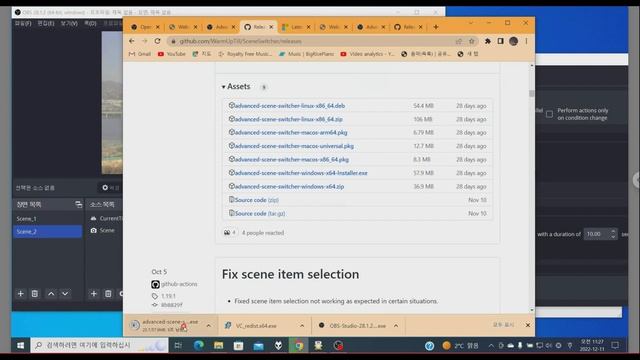The image size is (640, 360).
Task: Download advanced-scene-switcher-macos-x86_64.pkg
Action: 292,160
